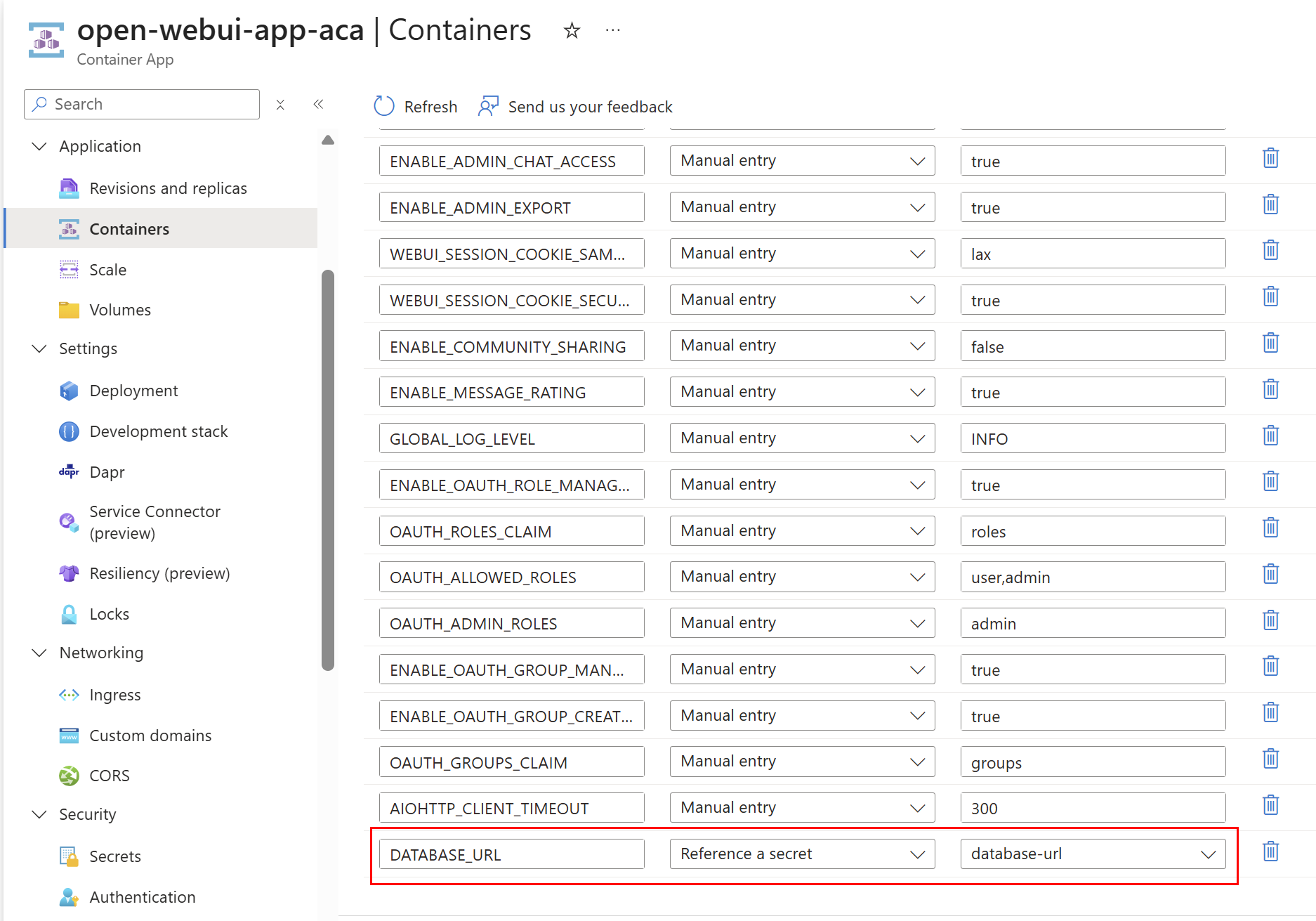This screenshot has height=921, width=1316.
Task: Open Secrets page from the sidebar
Action: (115, 856)
